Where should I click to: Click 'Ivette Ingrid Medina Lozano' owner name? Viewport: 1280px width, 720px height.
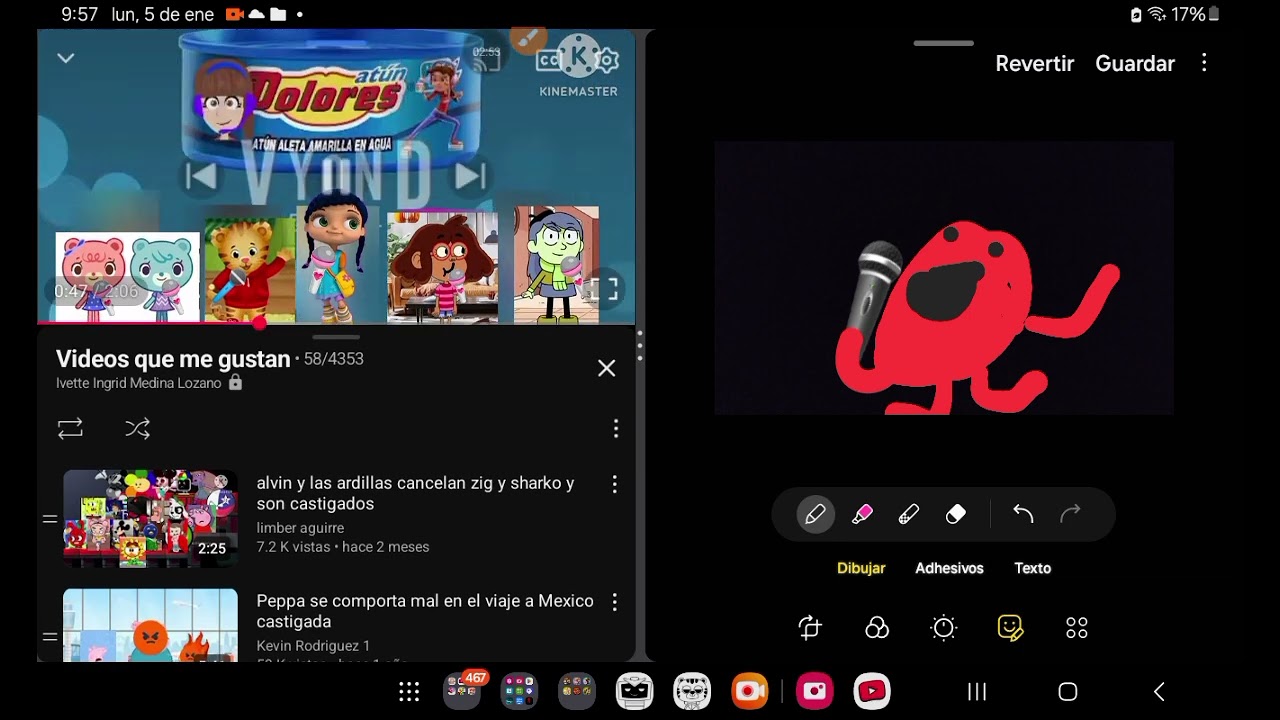tap(138, 383)
